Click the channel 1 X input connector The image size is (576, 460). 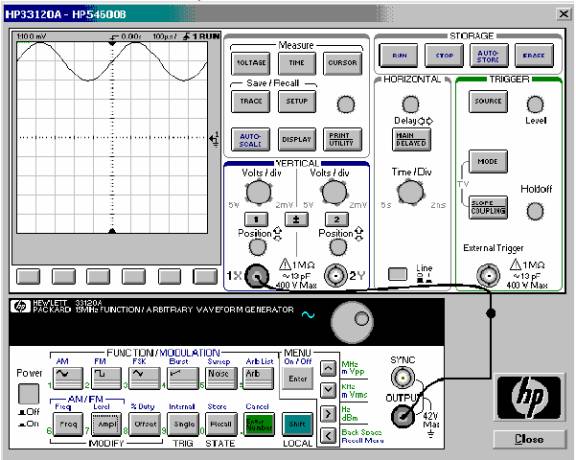point(256,276)
